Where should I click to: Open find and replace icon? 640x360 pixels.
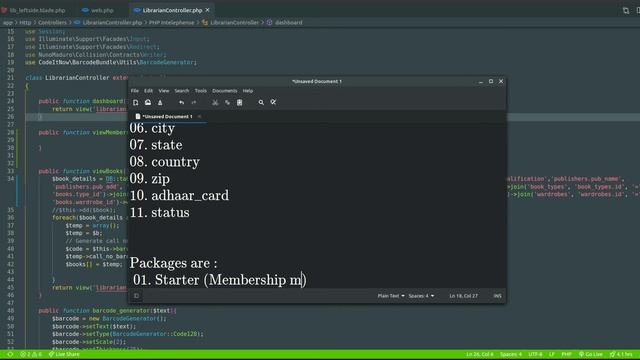273,102
